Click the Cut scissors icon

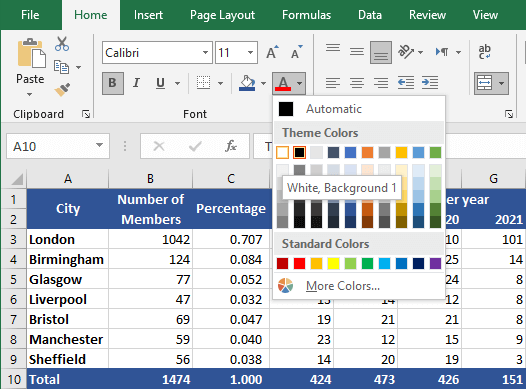[62, 44]
